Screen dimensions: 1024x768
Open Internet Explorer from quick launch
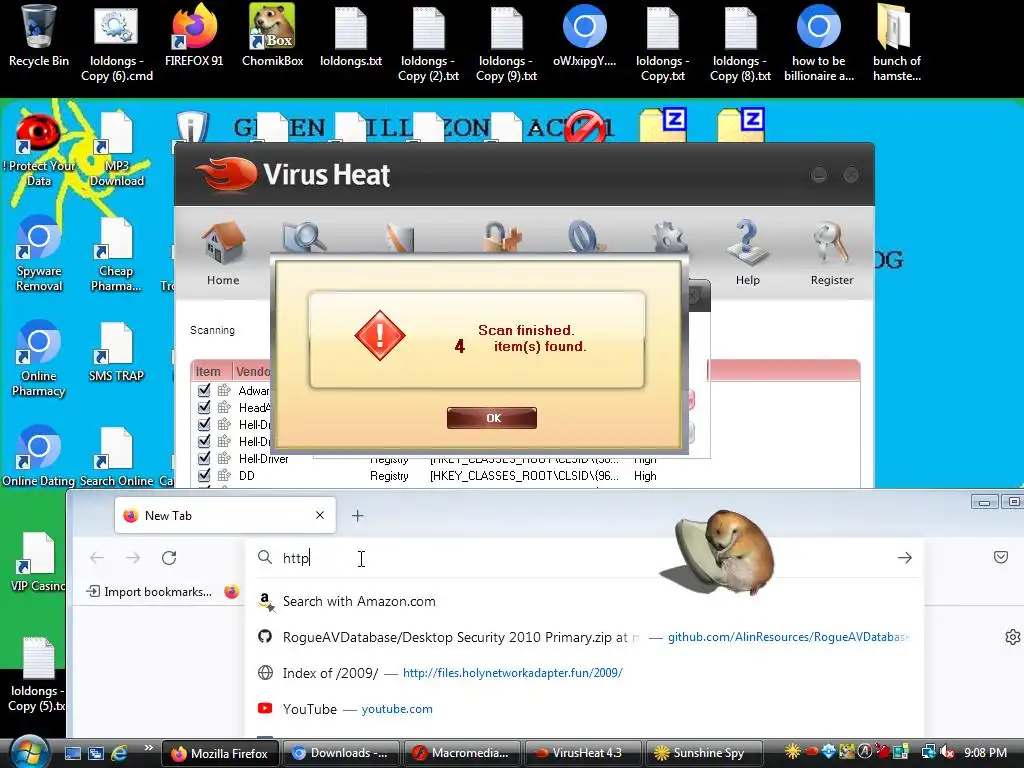tap(119, 753)
